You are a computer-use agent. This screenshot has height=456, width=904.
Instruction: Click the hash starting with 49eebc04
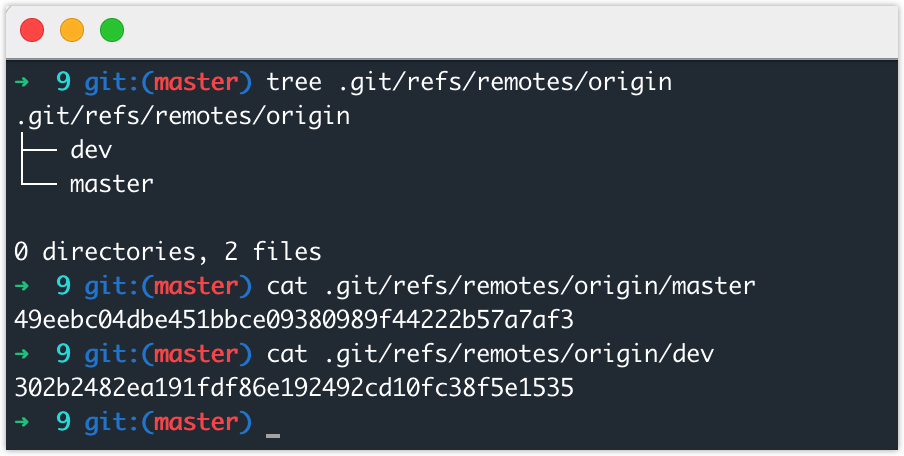pyautogui.click(x=294, y=320)
